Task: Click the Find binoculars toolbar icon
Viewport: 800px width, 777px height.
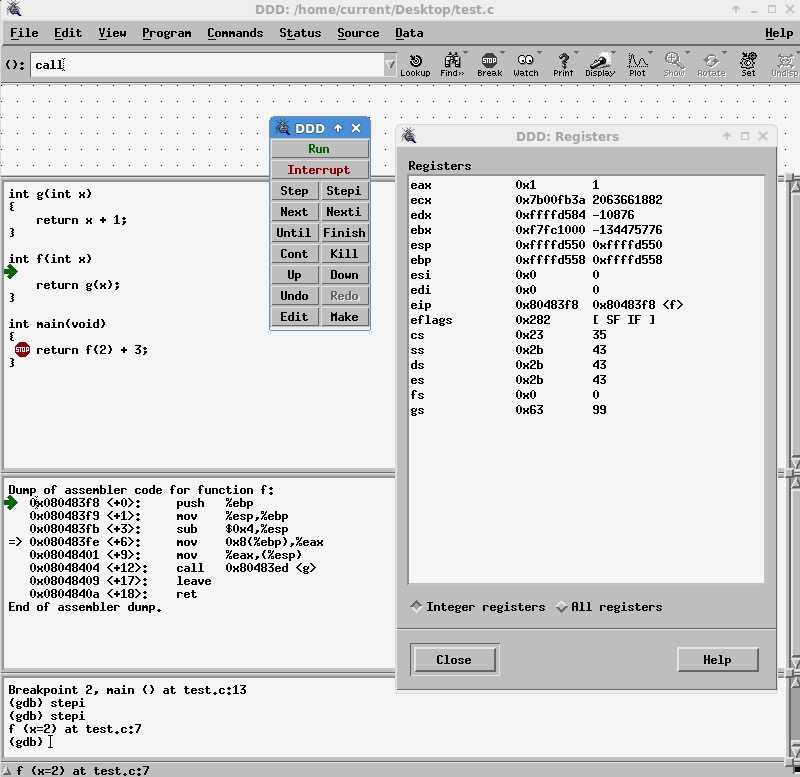Action: pyautogui.click(x=452, y=65)
